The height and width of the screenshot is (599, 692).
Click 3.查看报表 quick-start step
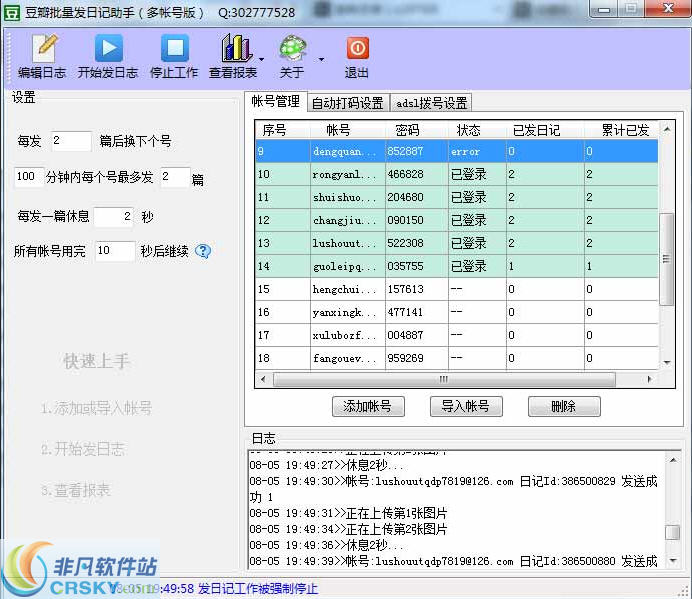(76, 490)
